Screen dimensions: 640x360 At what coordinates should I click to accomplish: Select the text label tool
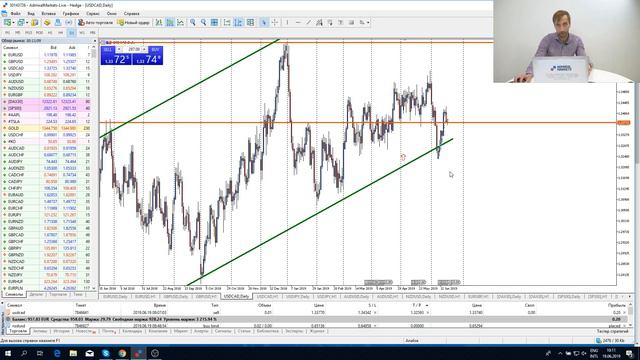click(340, 22)
